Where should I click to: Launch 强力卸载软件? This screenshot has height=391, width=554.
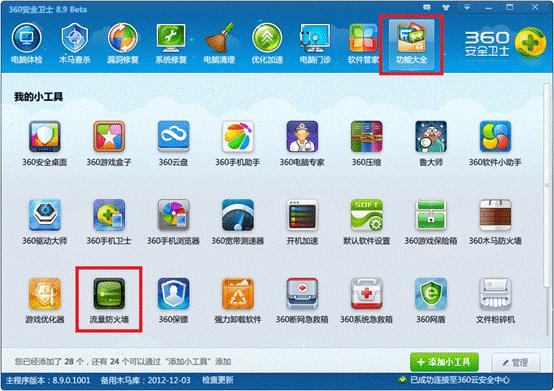click(237, 301)
